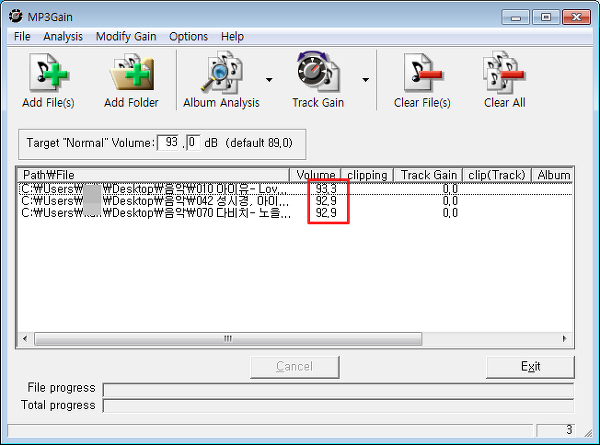Open the File menu
Image resolution: width=600 pixels, height=445 pixels.
click(x=22, y=36)
